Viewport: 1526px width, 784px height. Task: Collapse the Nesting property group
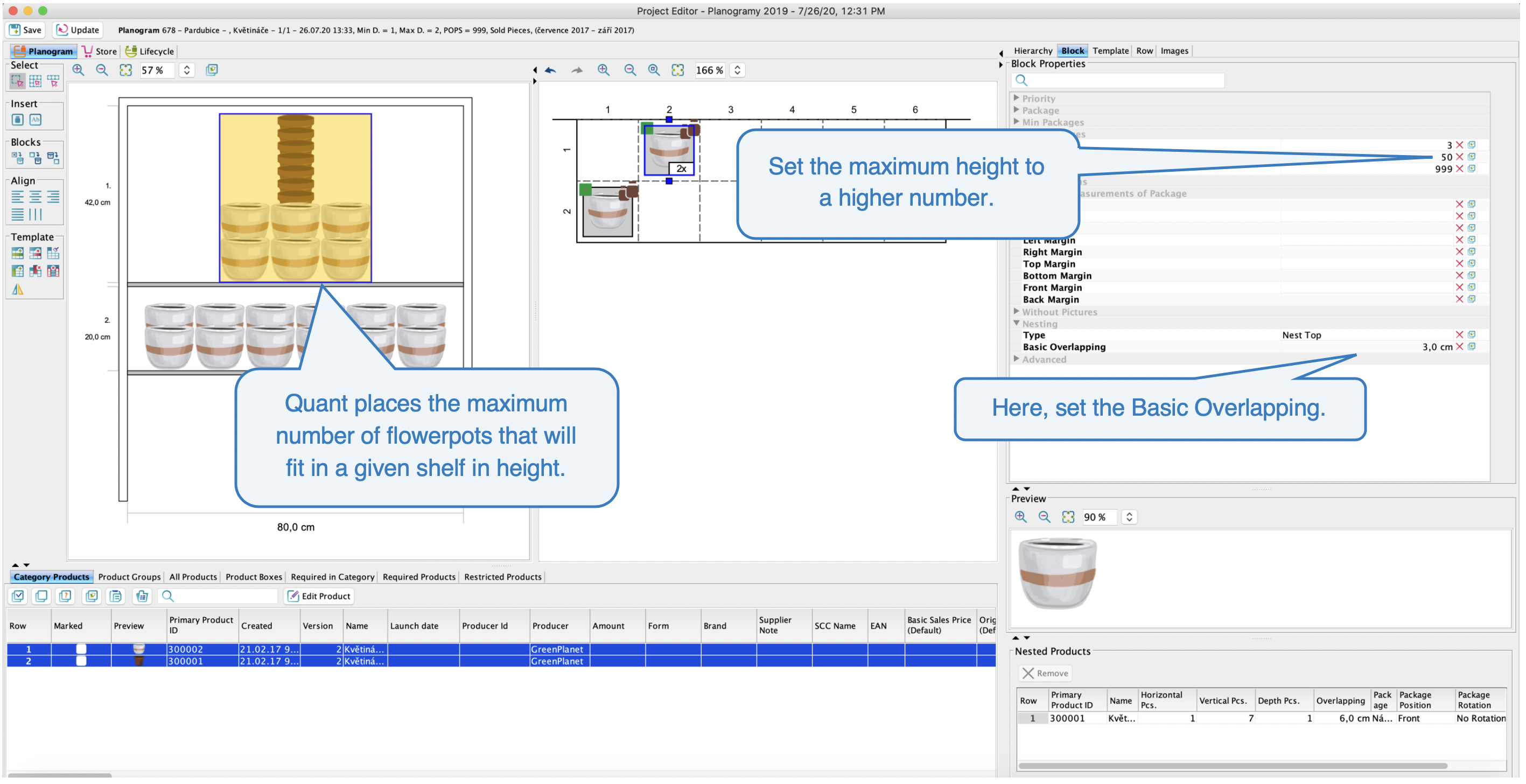(1017, 324)
